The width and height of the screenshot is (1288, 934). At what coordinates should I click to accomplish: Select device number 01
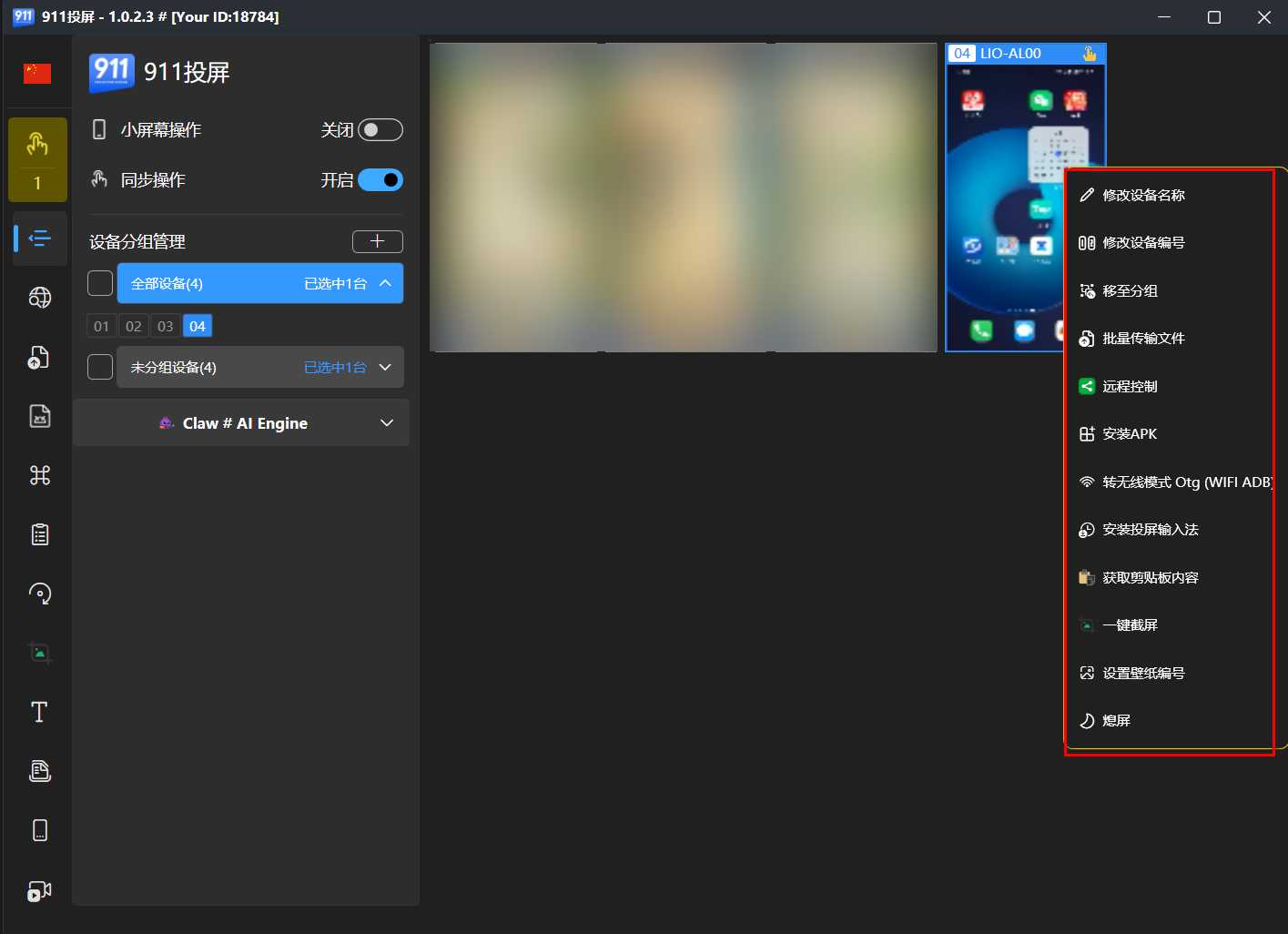[101, 326]
